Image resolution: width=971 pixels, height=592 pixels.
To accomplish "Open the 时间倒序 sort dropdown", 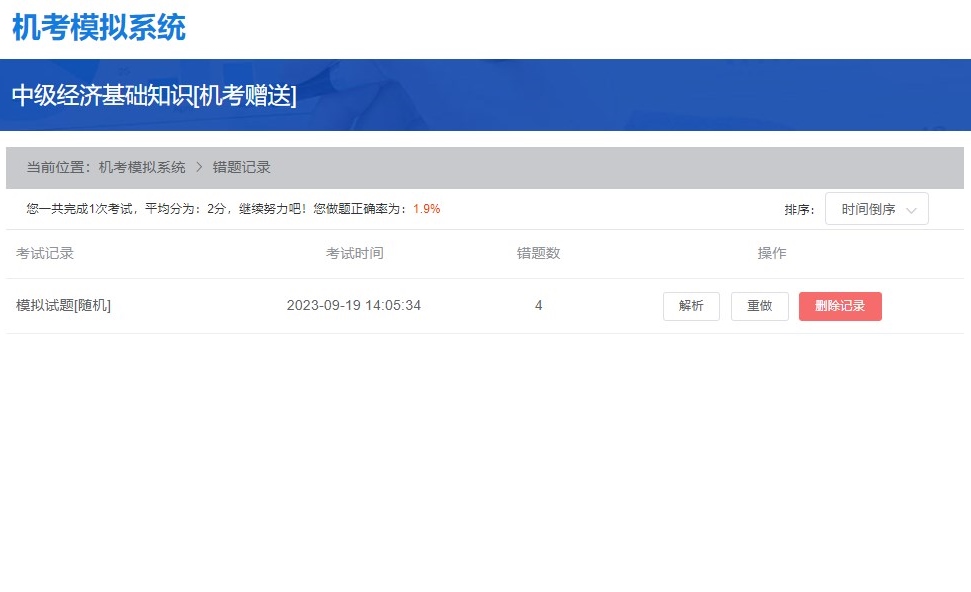I will coord(875,209).
